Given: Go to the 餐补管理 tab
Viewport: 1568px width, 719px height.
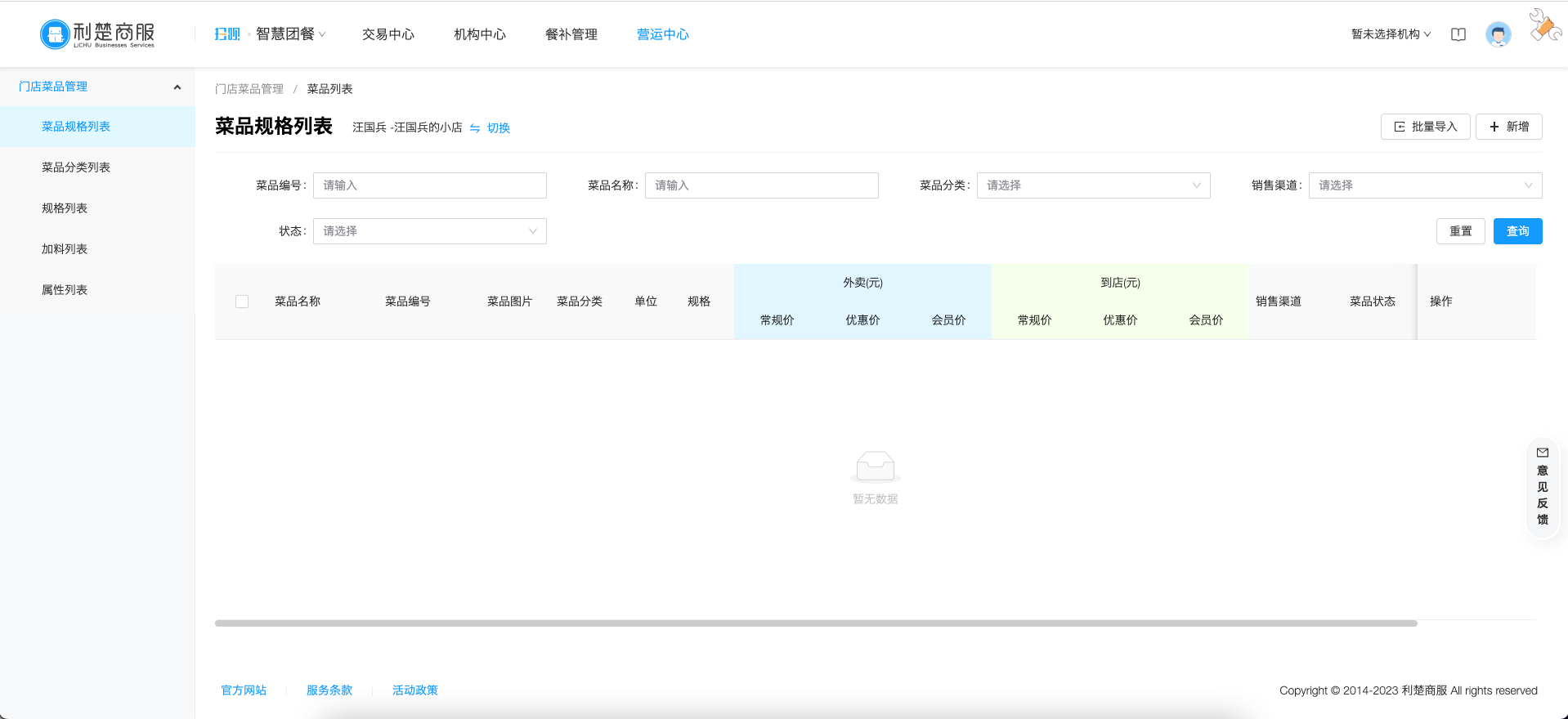Looking at the screenshot, I should pyautogui.click(x=571, y=34).
